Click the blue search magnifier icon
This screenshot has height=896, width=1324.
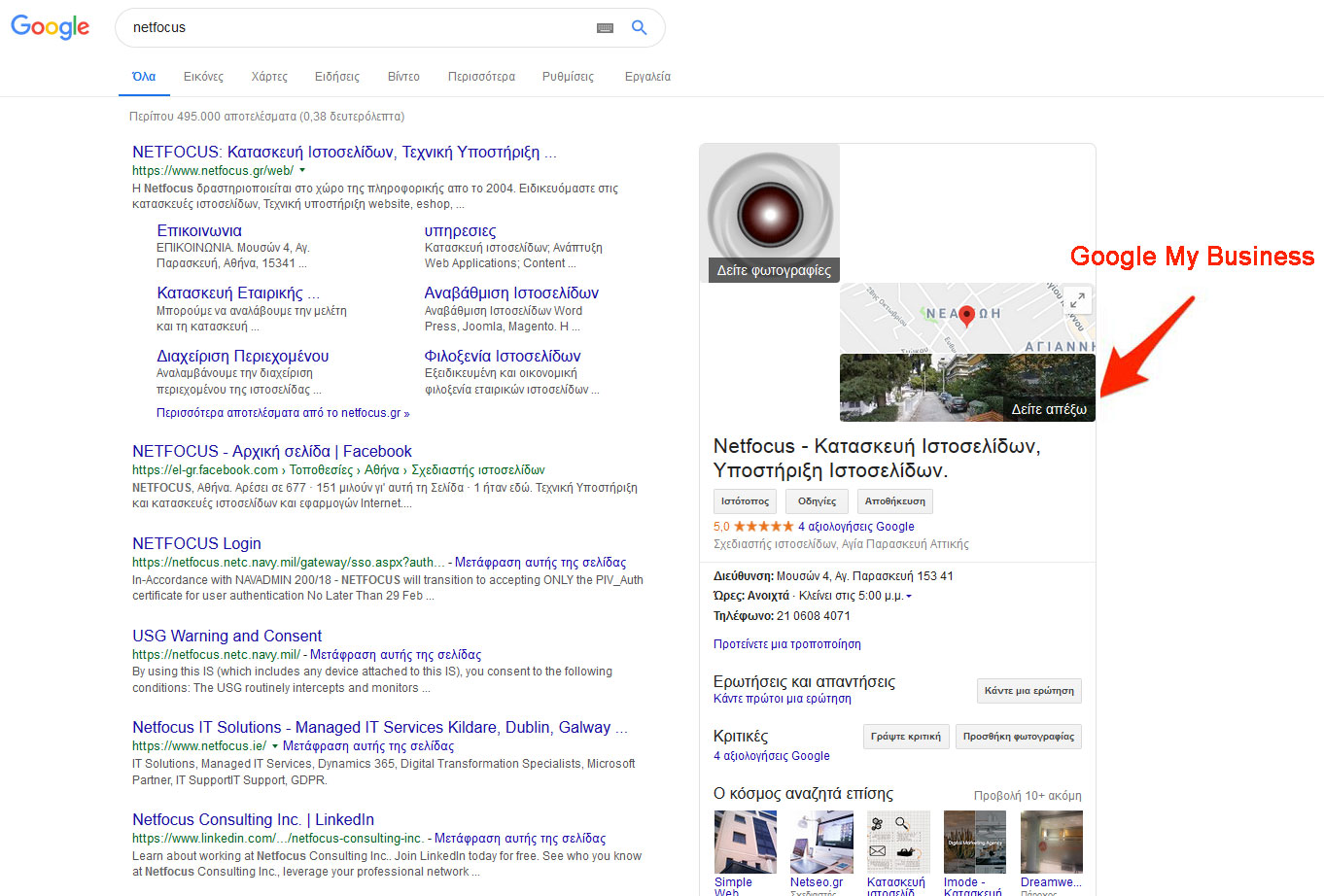coord(639,27)
